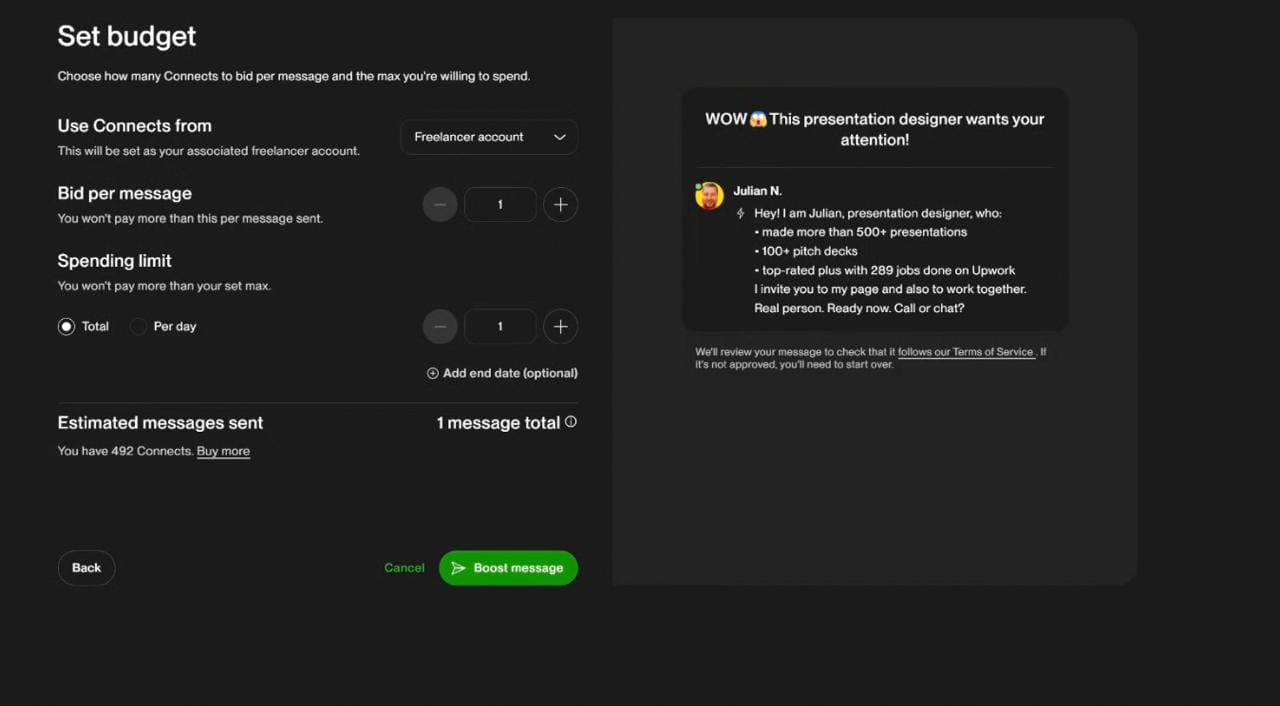Click Julian N.'s profile avatar

tap(709, 195)
